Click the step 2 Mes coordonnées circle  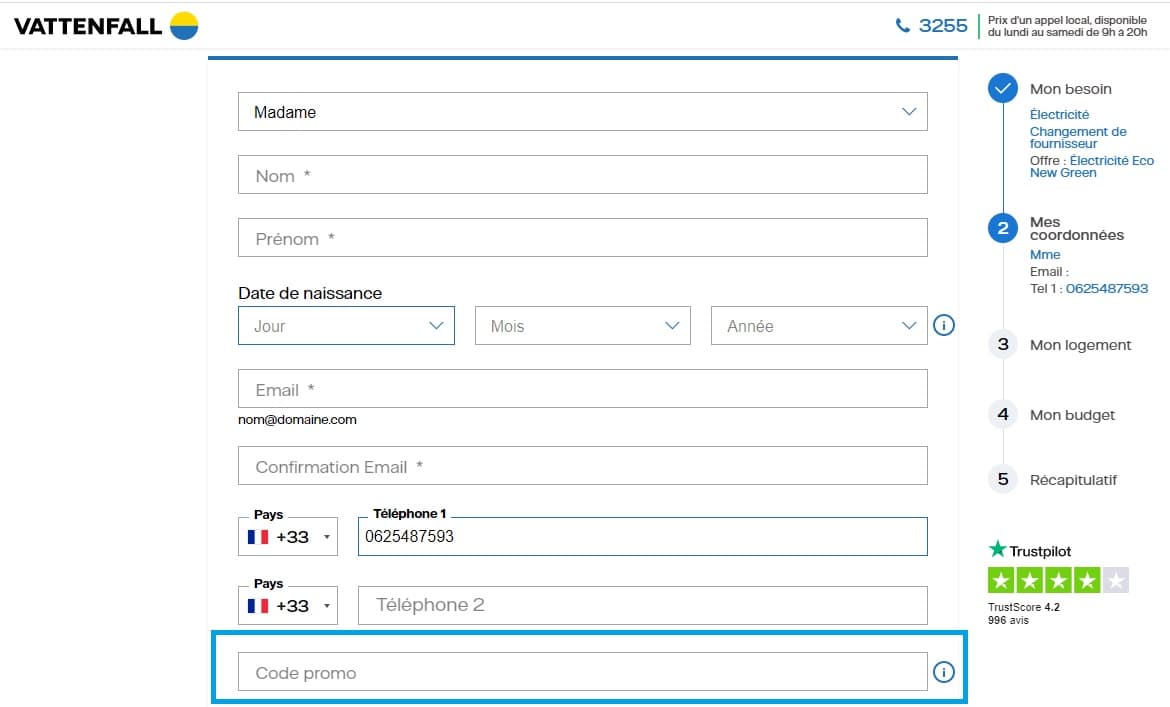(1002, 228)
